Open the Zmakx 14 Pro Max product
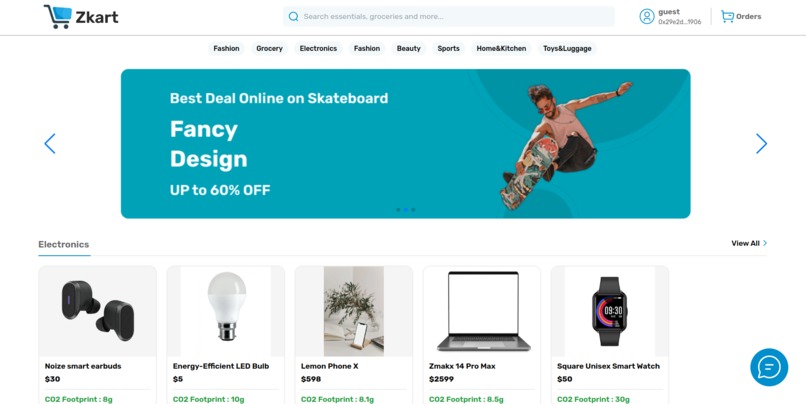The width and height of the screenshot is (806, 404). pyautogui.click(x=482, y=334)
